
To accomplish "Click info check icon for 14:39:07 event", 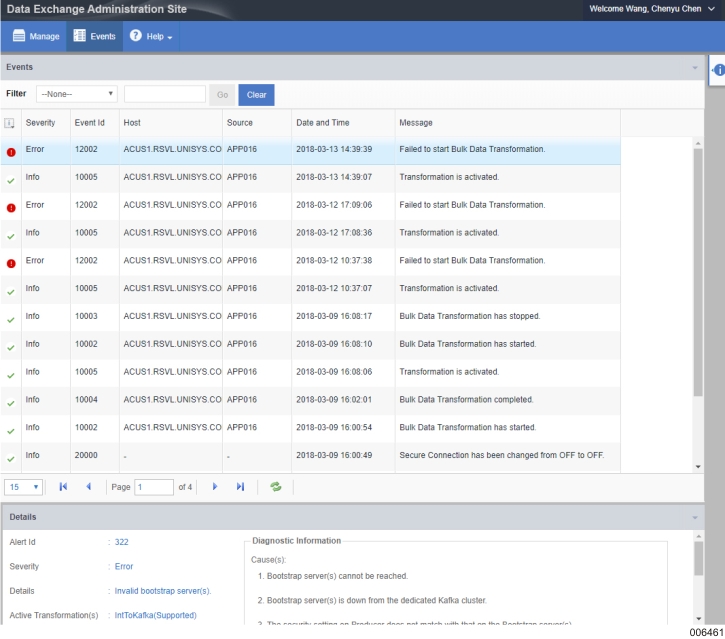I will (11, 181).
